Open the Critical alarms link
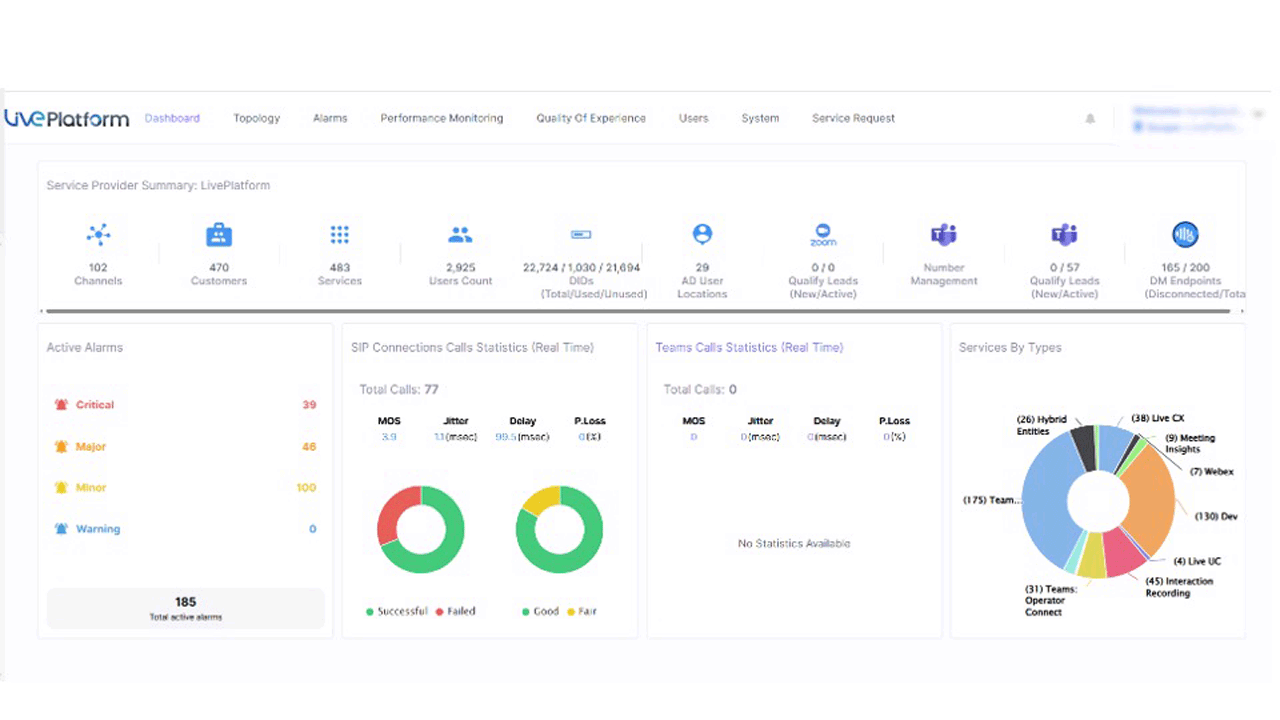Viewport: 1280px width, 720px height. coord(95,405)
